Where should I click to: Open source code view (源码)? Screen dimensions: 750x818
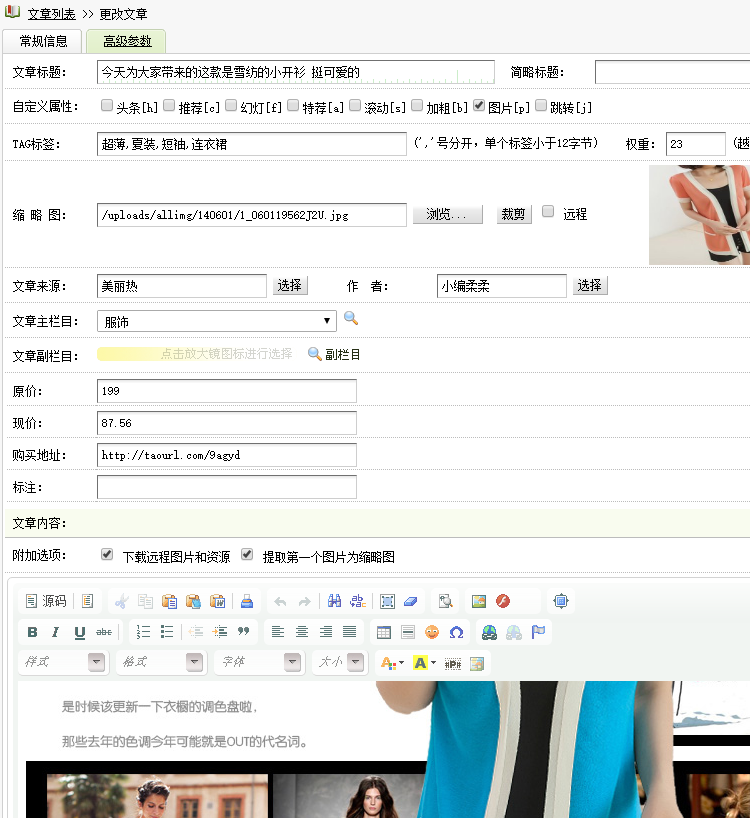(x=46, y=601)
